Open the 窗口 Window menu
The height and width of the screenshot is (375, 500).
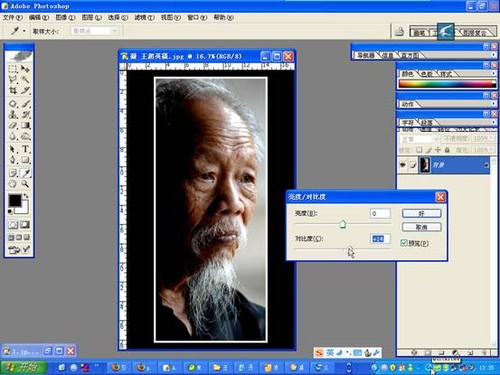point(197,17)
